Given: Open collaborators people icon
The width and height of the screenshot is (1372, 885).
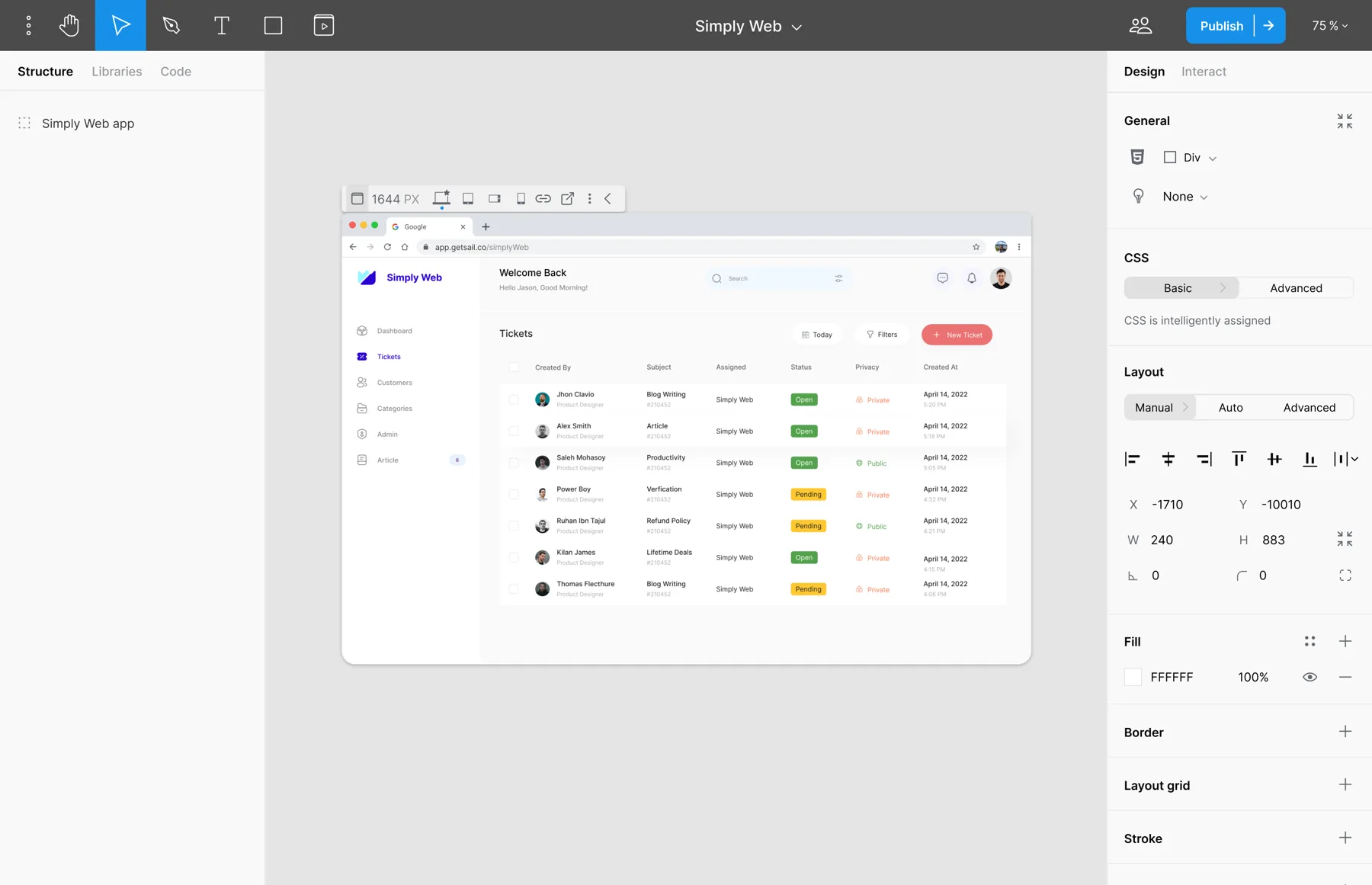Looking at the screenshot, I should pyautogui.click(x=1140, y=26).
